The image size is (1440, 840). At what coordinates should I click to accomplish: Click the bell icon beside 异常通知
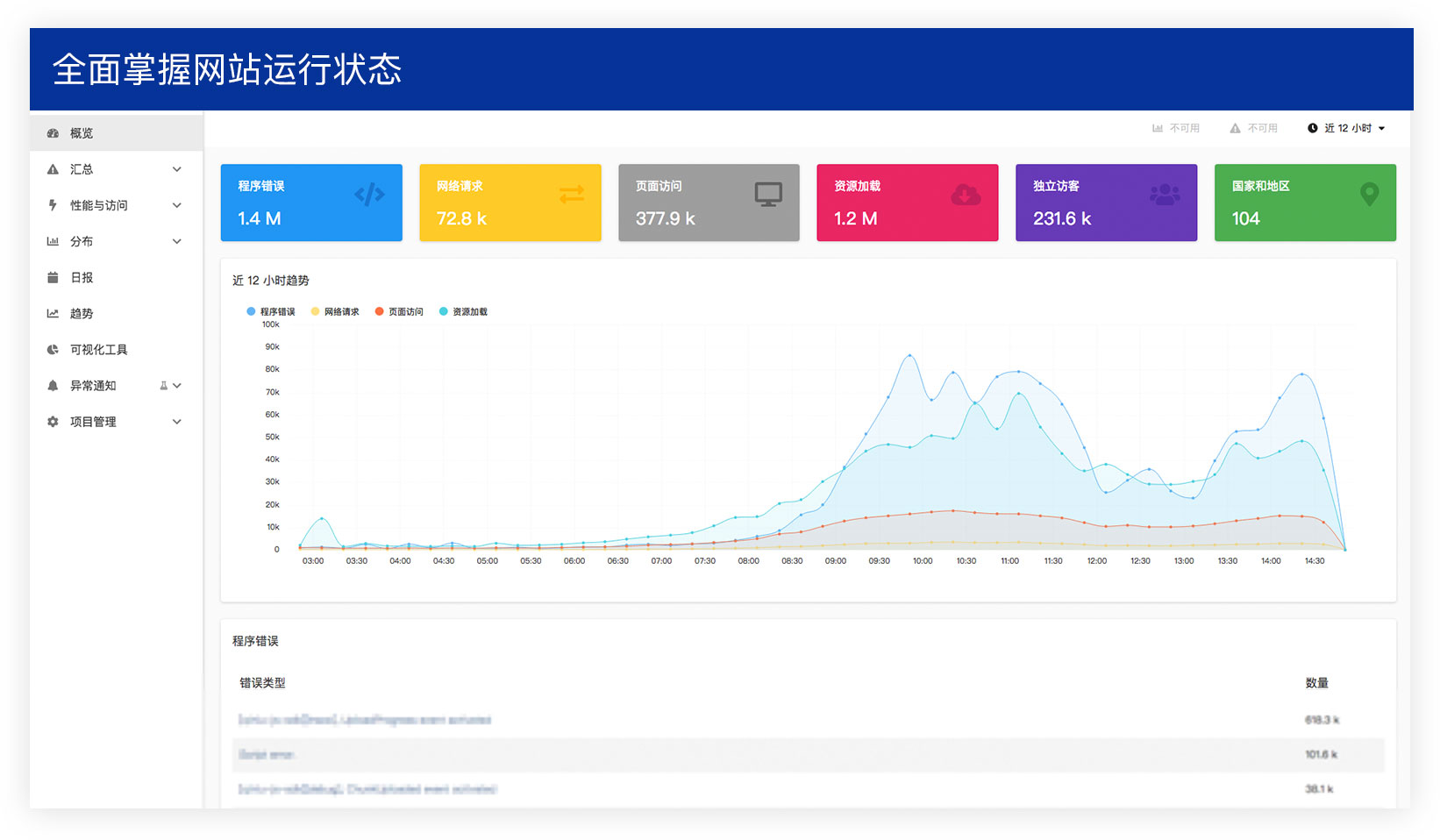click(x=53, y=385)
